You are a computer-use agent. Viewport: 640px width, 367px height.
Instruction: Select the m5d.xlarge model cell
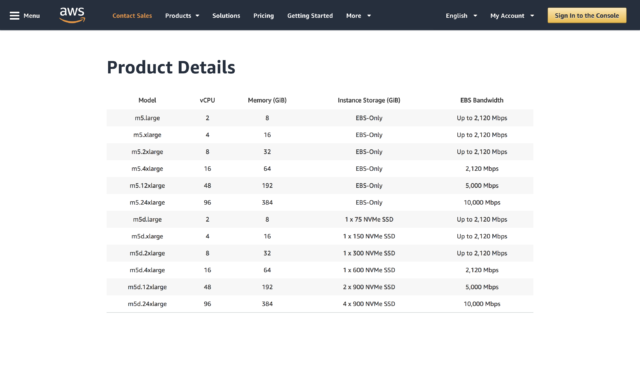coord(147,236)
